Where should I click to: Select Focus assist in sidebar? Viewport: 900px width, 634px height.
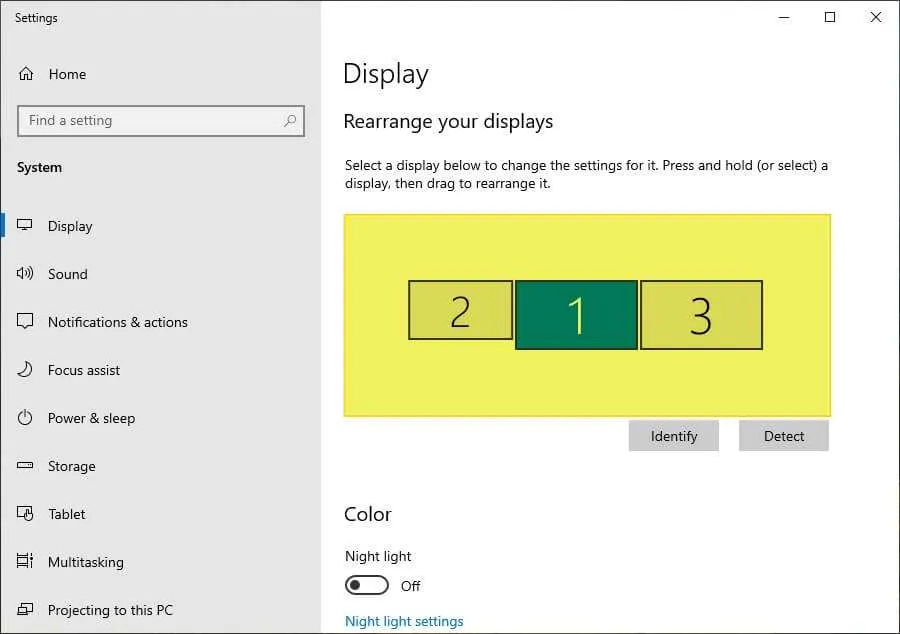[84, 370]
